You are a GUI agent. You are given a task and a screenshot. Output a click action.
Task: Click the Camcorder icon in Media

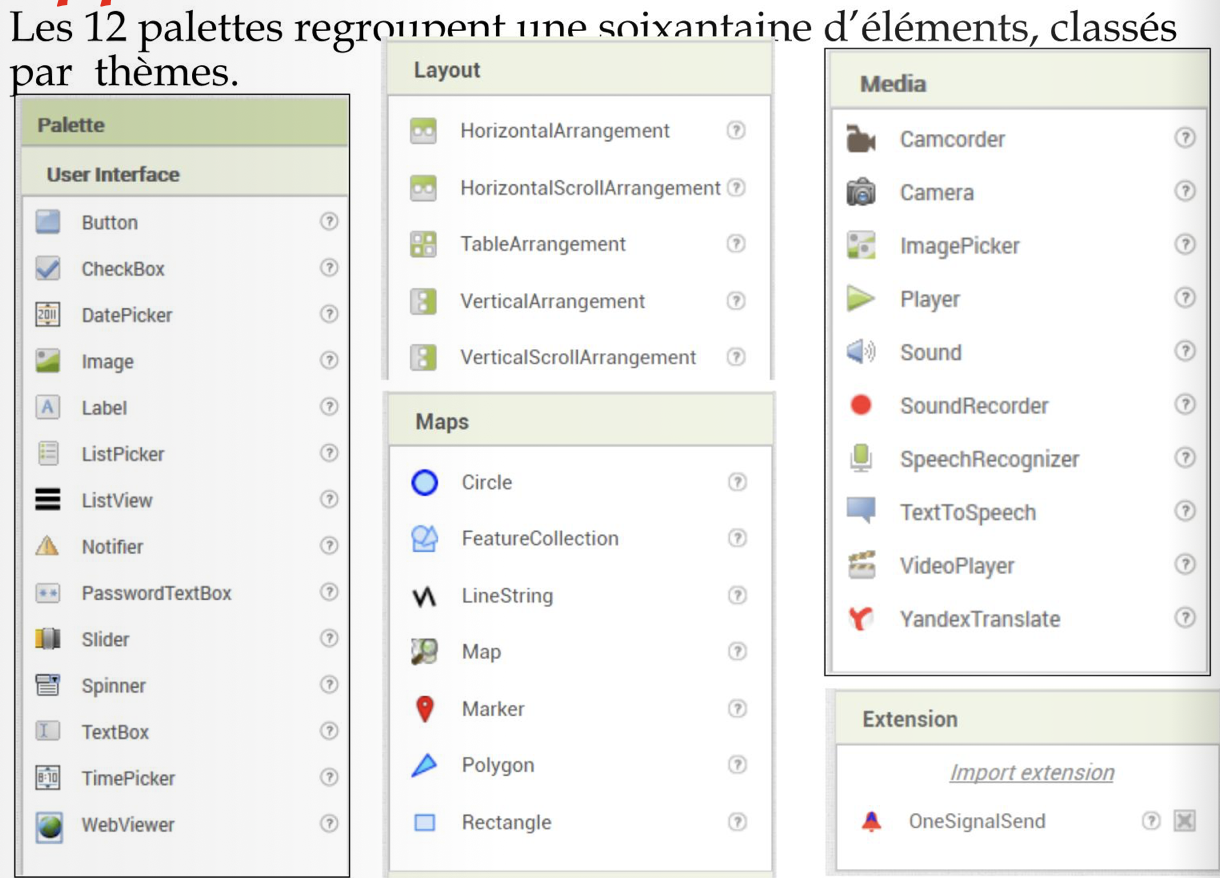click(x=860, y=139)
